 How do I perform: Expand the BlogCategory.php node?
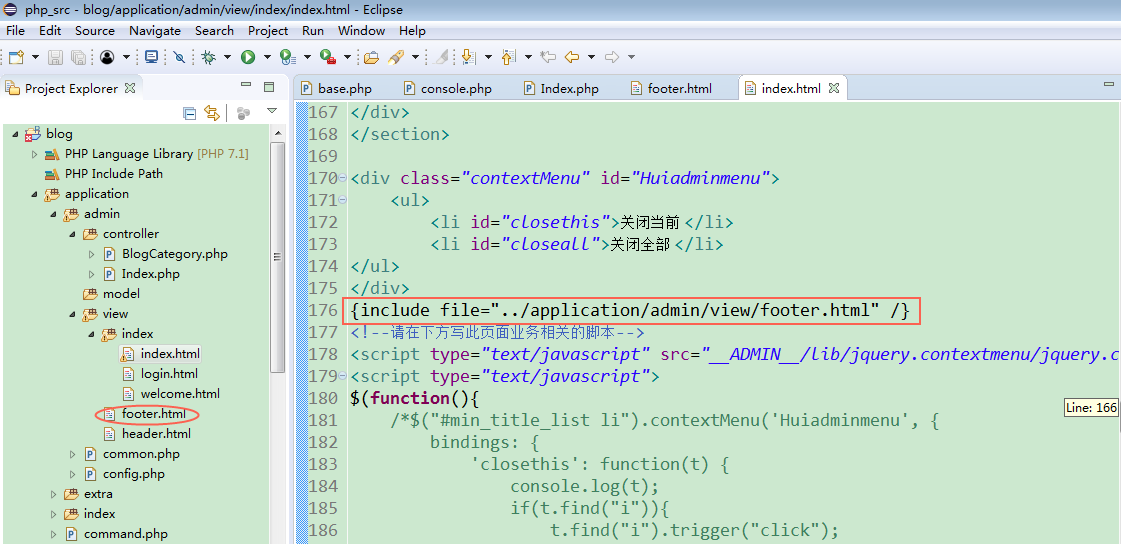pyautogui.click(x=91, y=254)
